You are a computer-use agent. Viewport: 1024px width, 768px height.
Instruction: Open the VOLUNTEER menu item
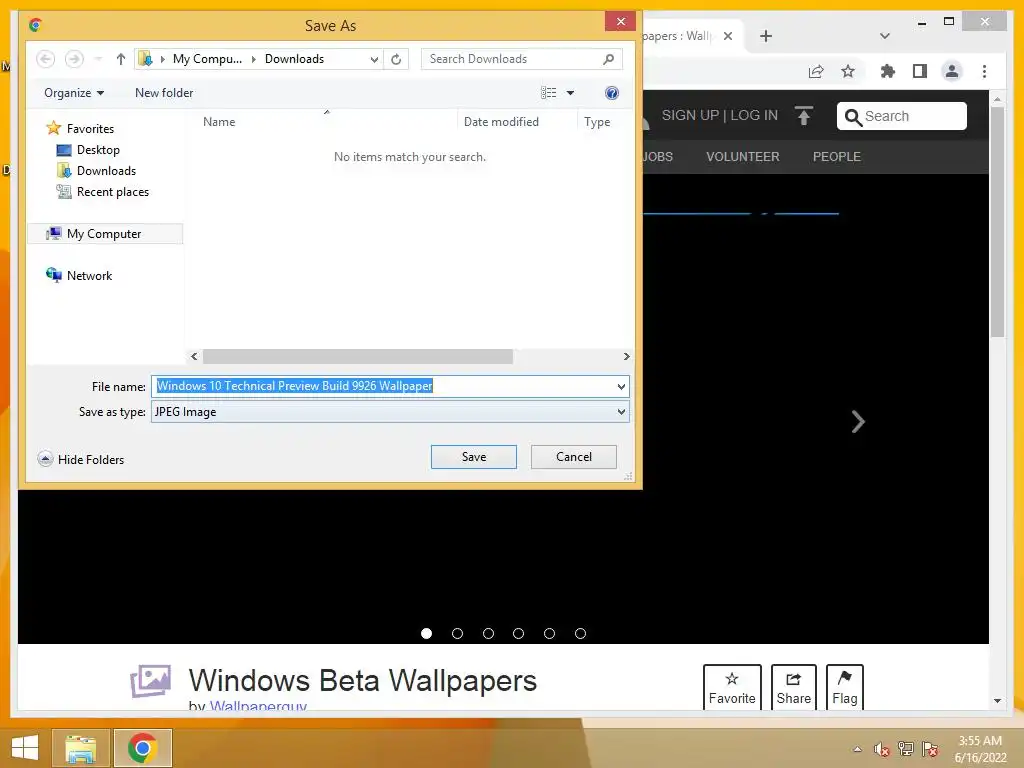tap(743, 157)
